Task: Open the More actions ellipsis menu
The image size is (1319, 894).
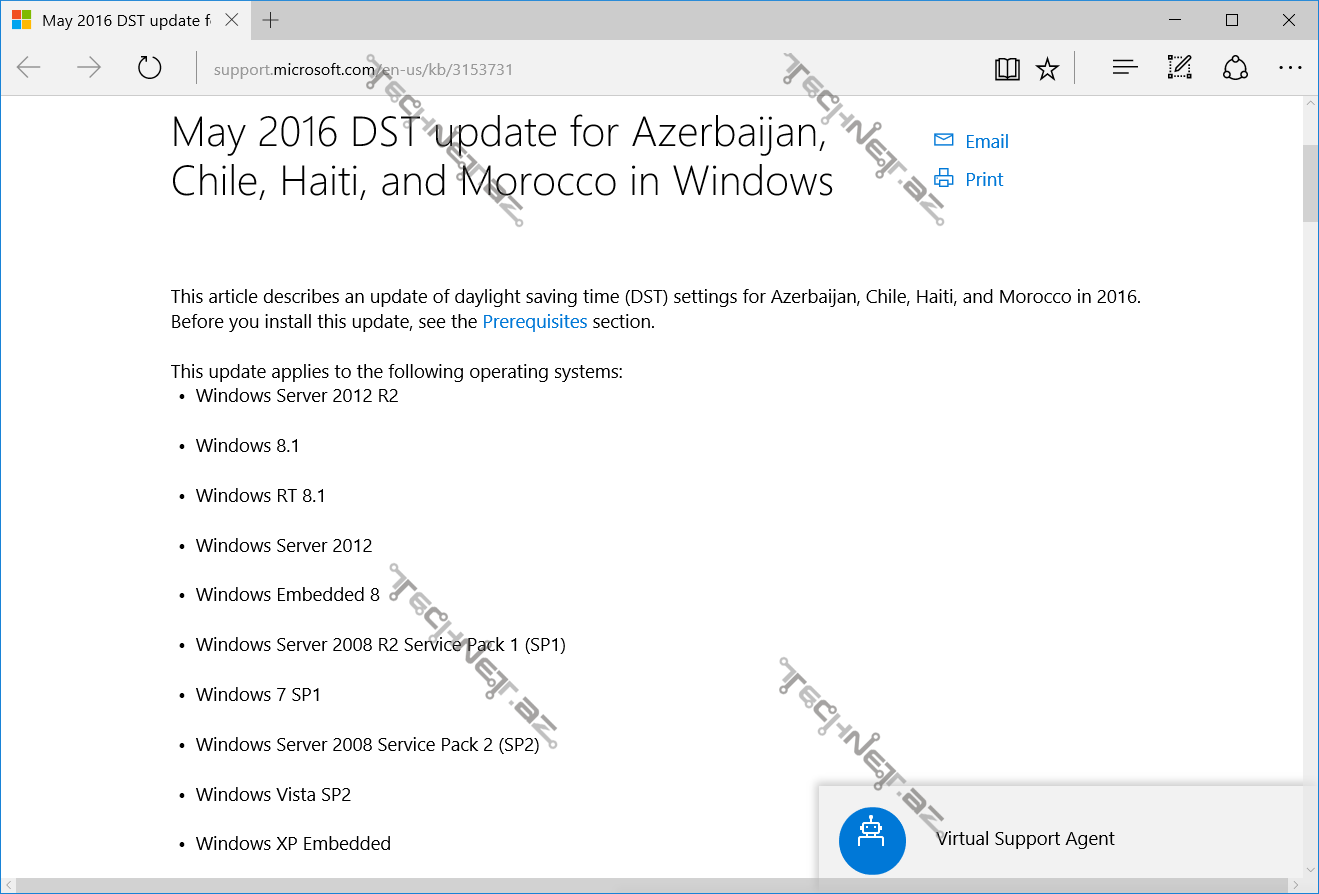Action: pos(1290,68)
